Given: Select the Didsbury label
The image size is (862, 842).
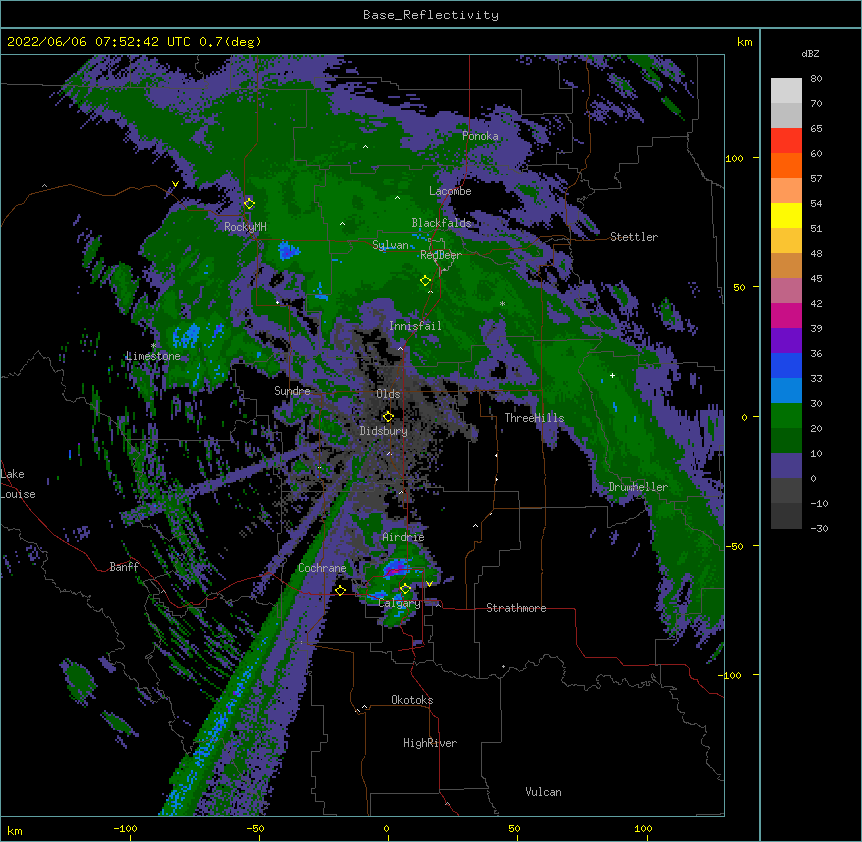Looking at the screenshot, I should [384, 431].
